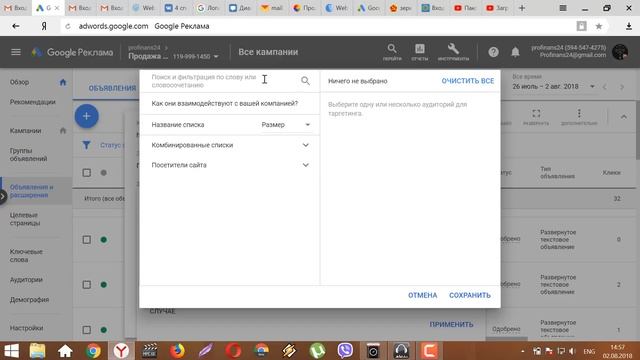Go to the next date period arrow

(x=622, y=87)
